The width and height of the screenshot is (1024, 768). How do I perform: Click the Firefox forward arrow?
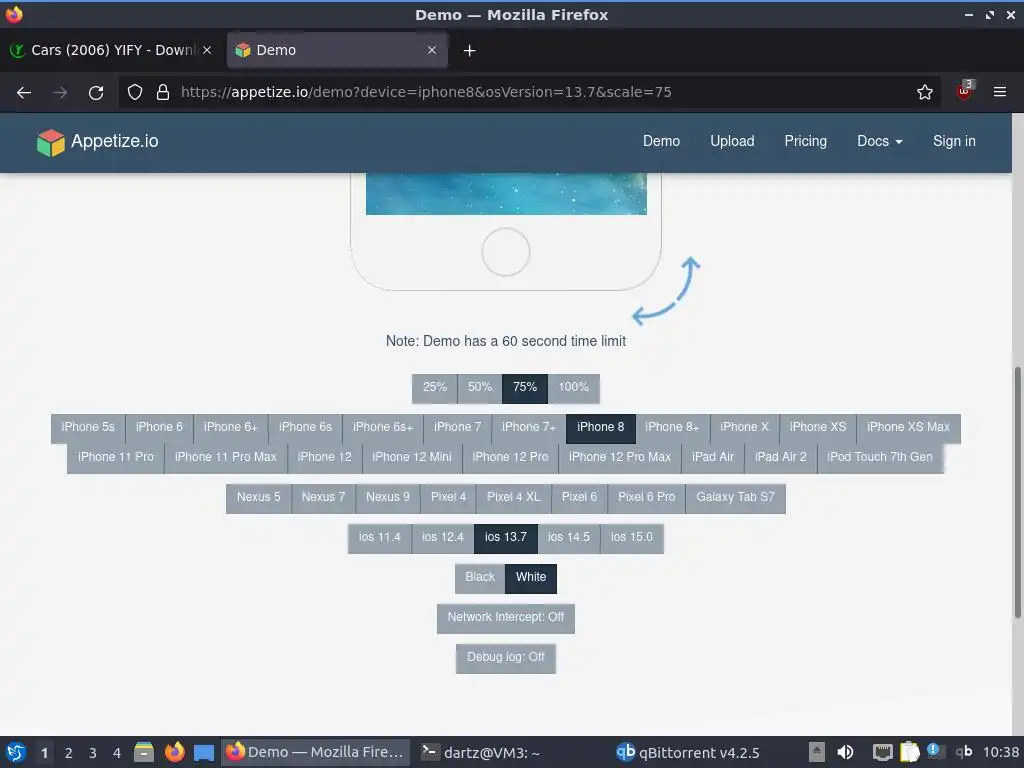[60, 93]
